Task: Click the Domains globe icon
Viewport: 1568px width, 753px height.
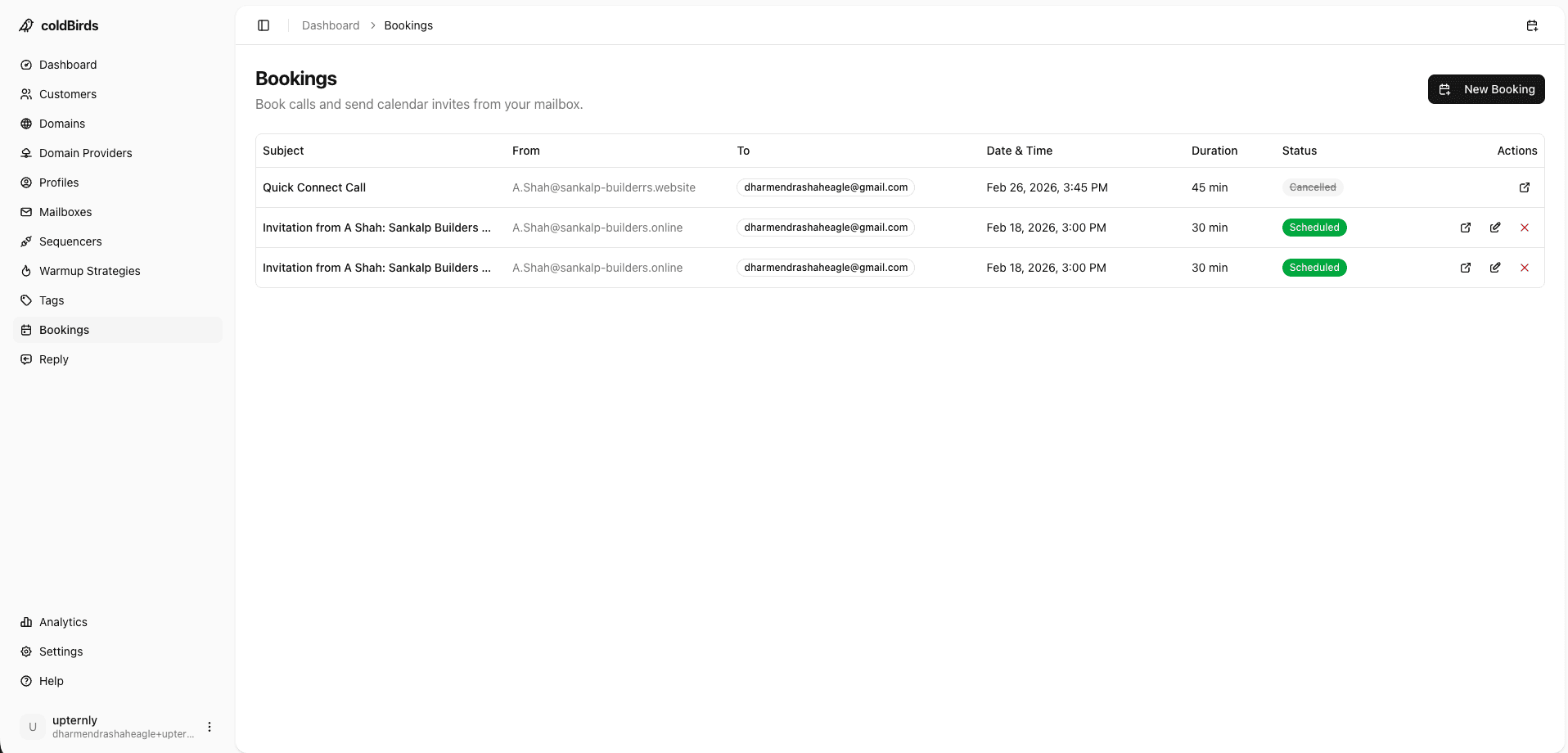Action: tap(26, 124)
